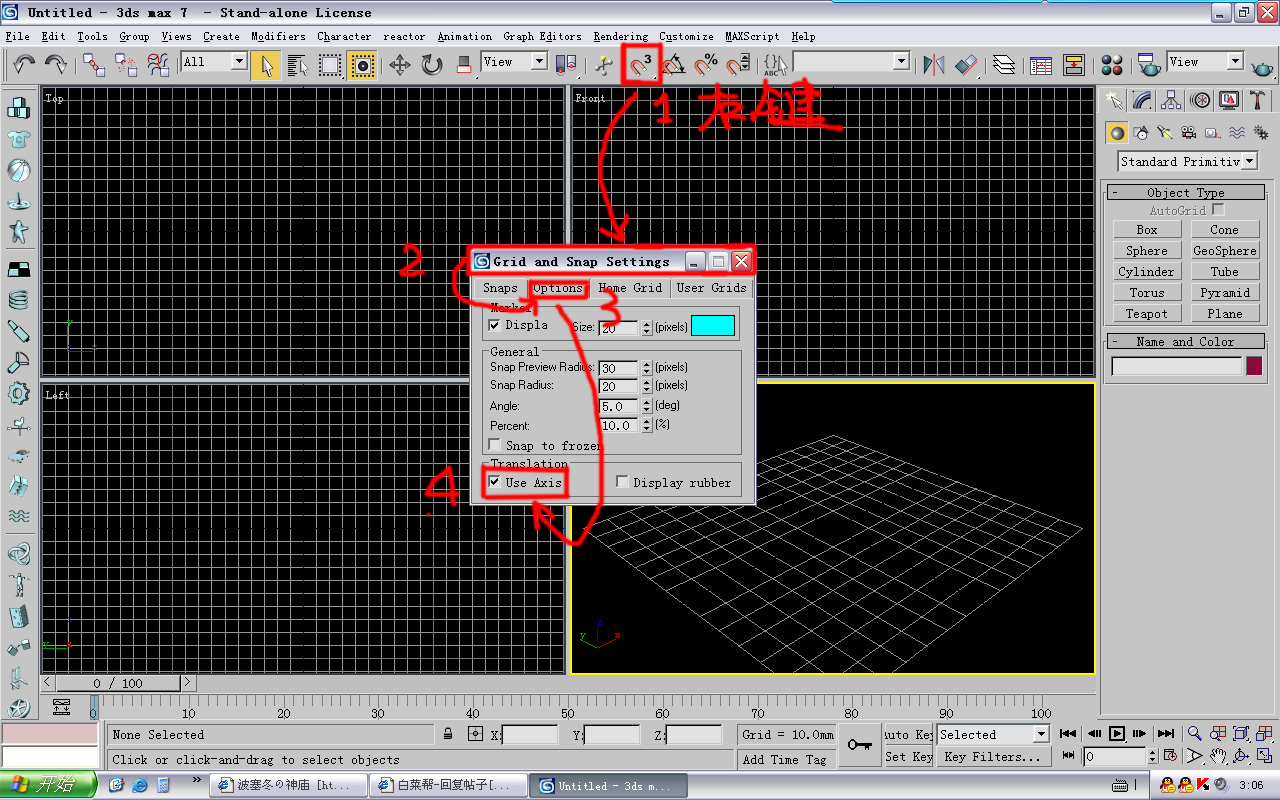Enable Snap to frozen objects checkbox
Image resolution: width=1280 pixels, height=800 pixels.
[x=495, y=445]
